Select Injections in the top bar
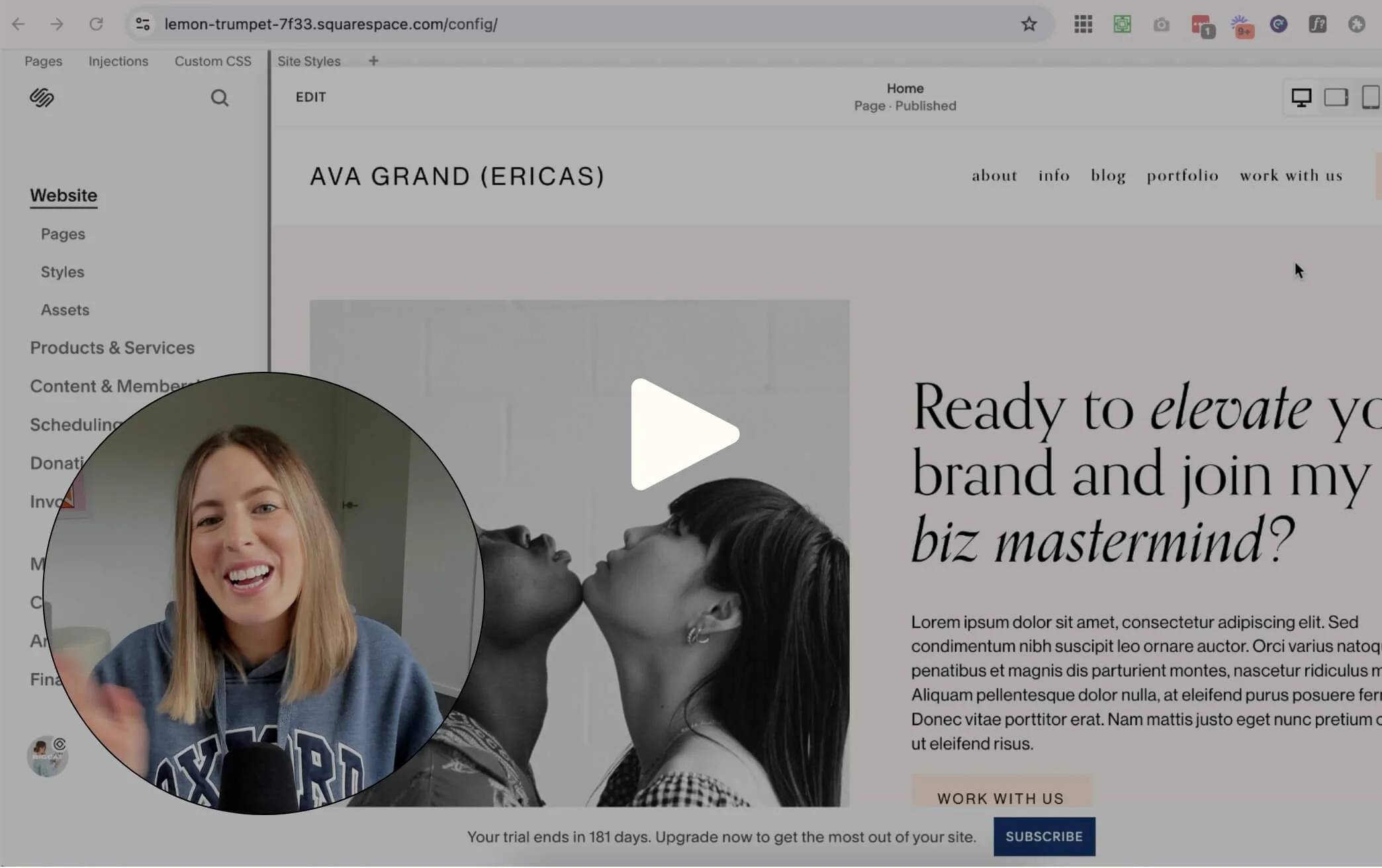 click(x=118, y=61)
